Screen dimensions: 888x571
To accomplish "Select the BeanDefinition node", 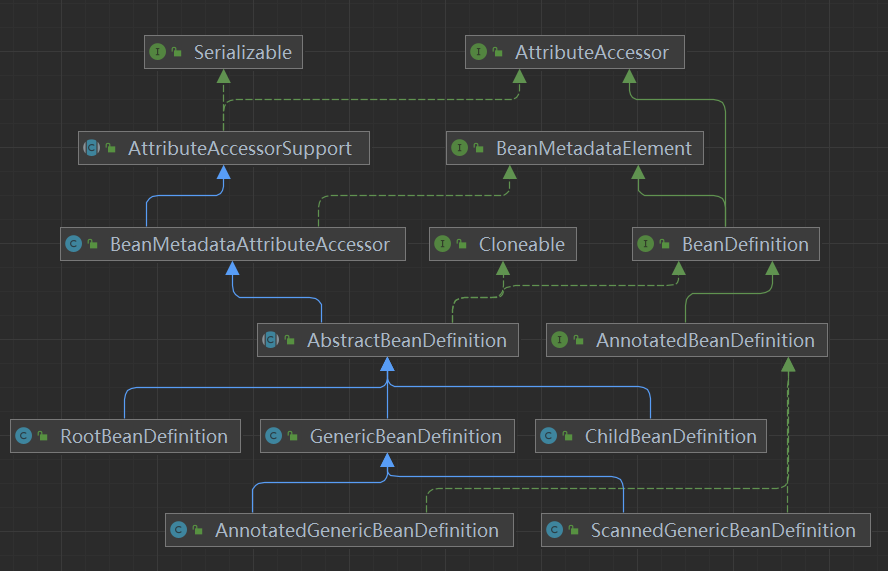I will click(x=725, y=244).
